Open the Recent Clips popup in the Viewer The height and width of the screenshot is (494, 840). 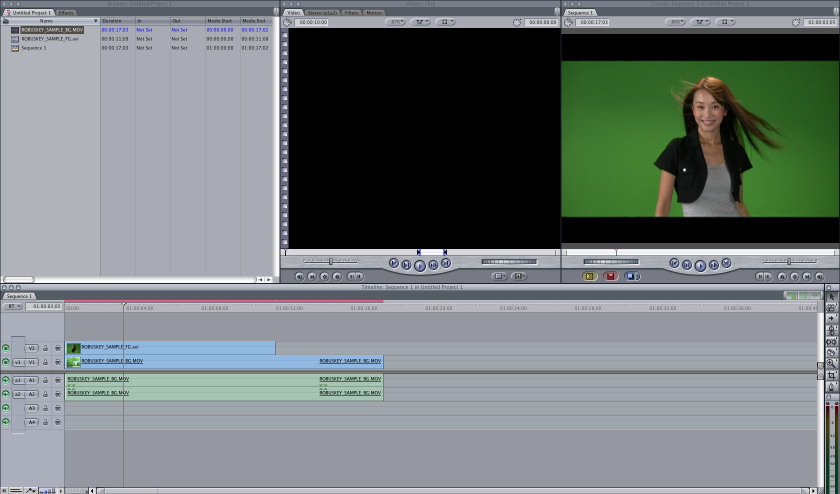click(x=499, y=276)
